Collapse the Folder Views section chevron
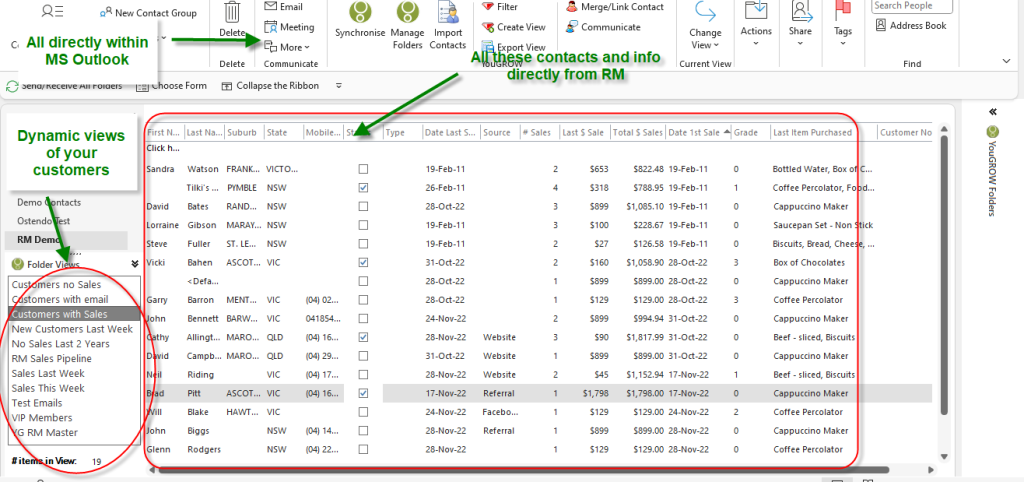Screen dimensions: 1024x482 coord(135,264)
